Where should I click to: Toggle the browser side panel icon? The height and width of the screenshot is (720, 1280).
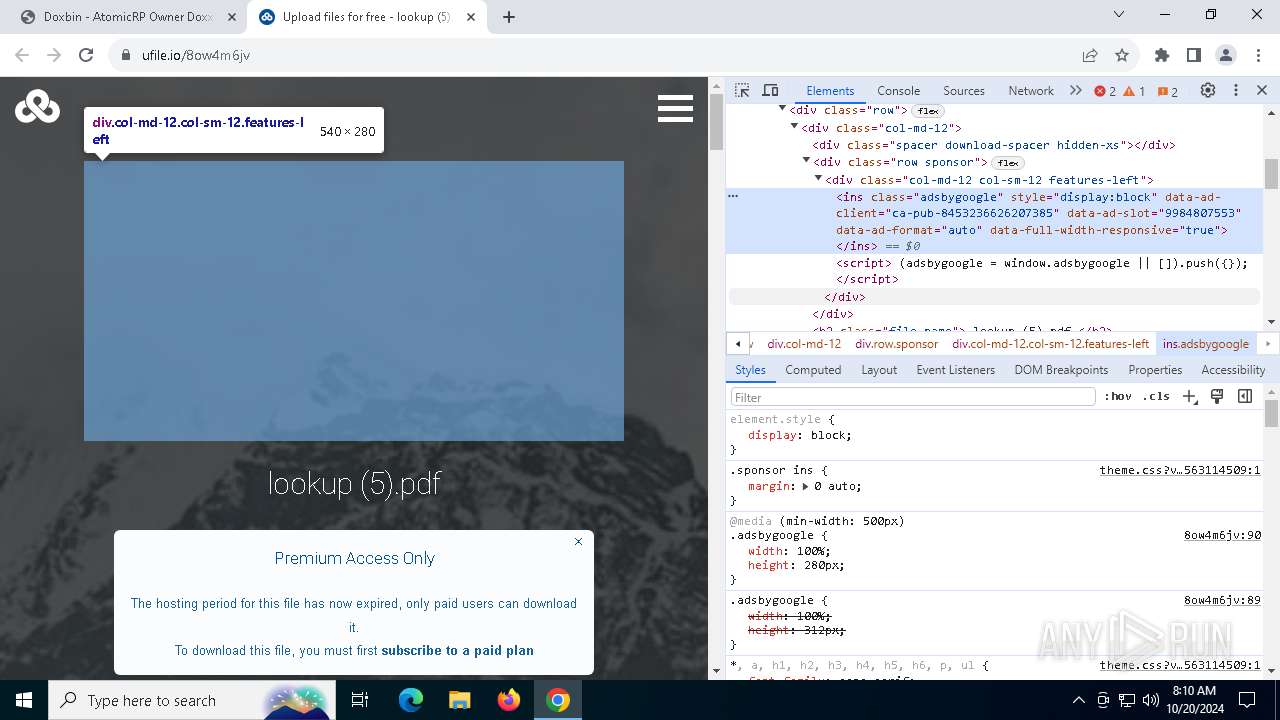click(x=1194, y=55)
